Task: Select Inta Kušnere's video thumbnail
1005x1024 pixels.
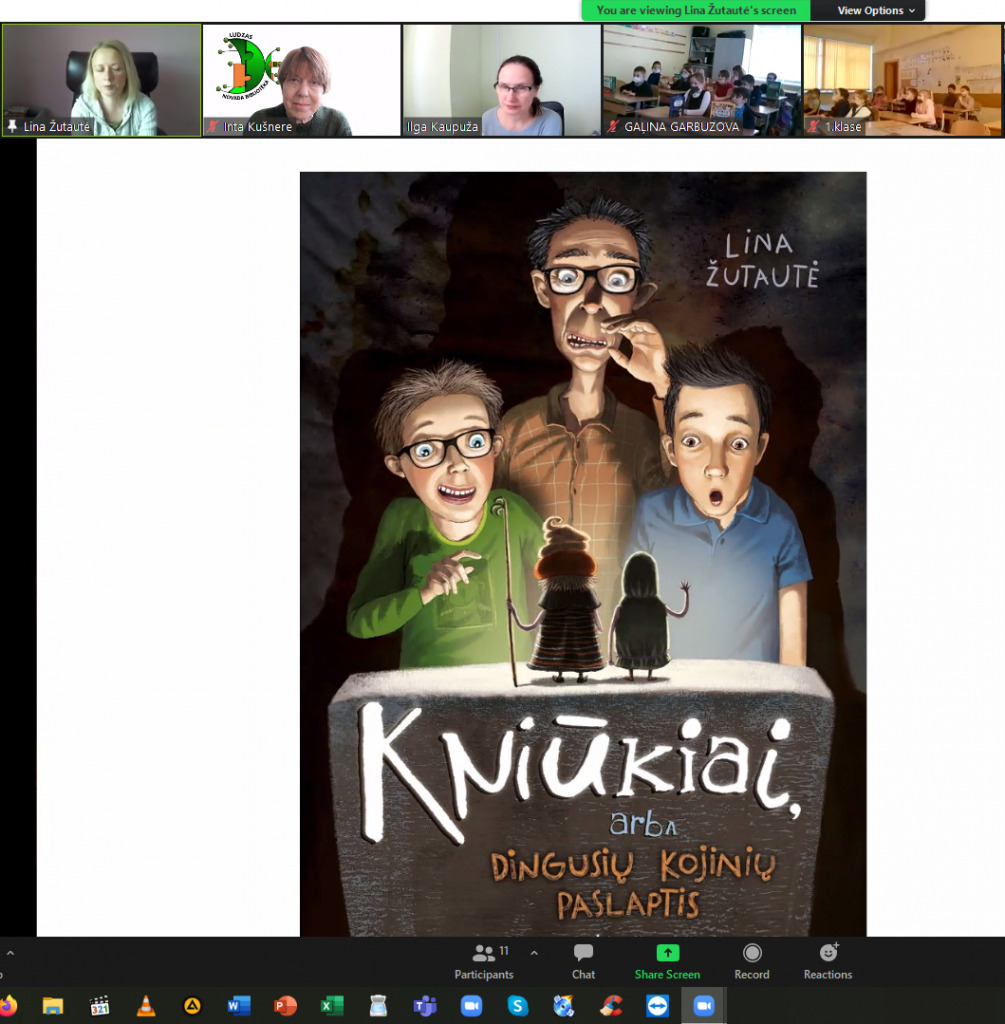Action: [302, 80]
